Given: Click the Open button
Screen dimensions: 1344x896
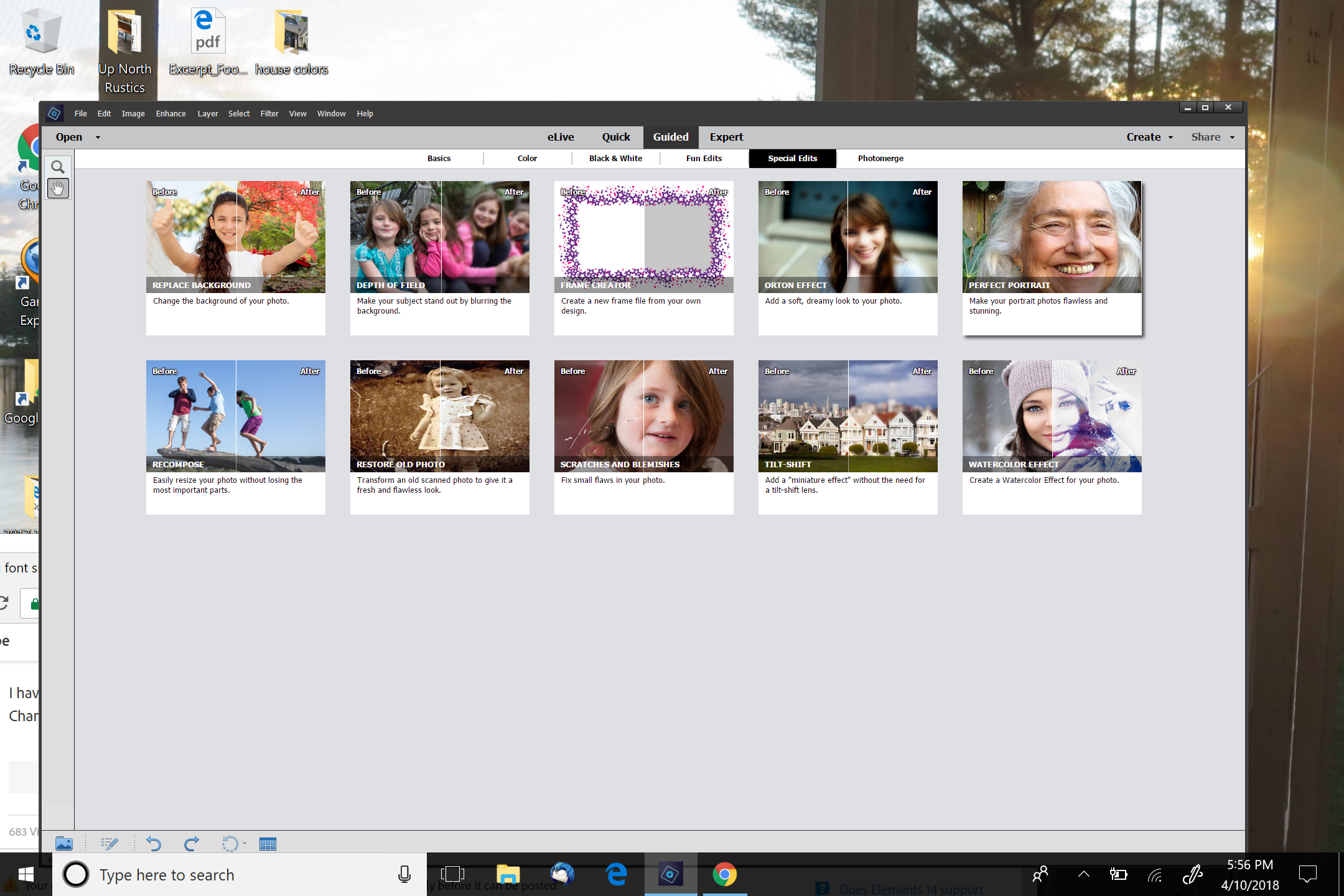Looking at the screenshot, I should point(68,137).
